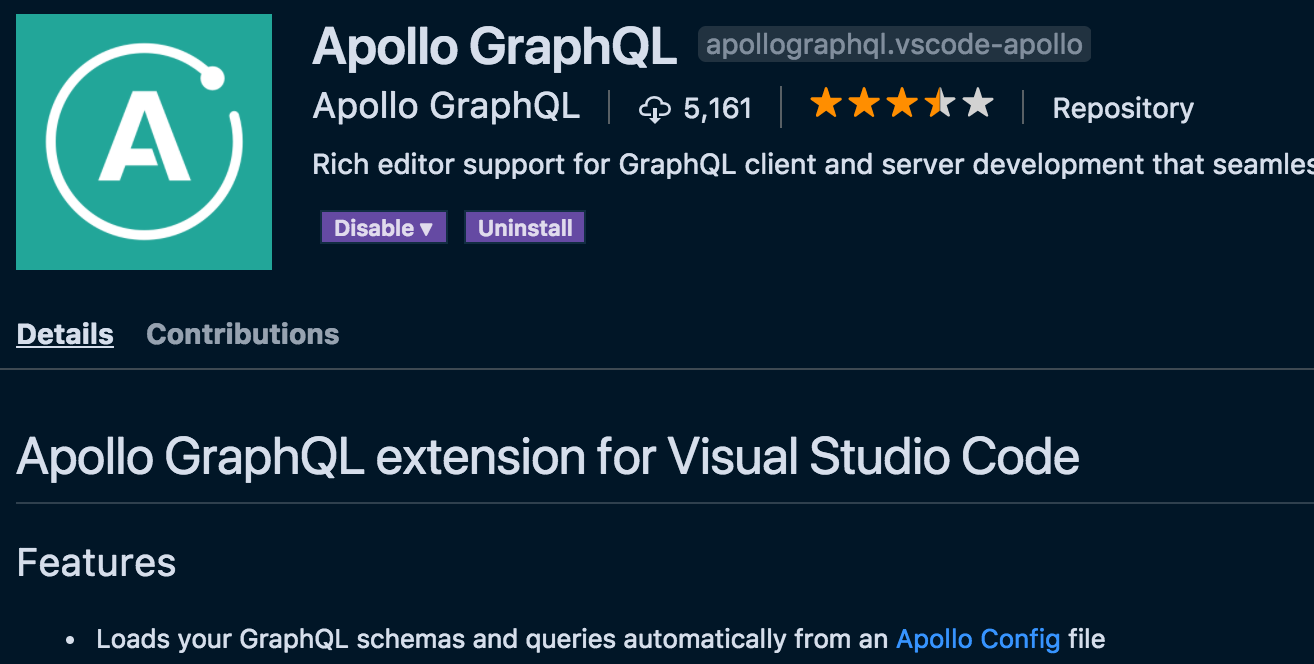Open the Apollo Config link

coord(978,638)
